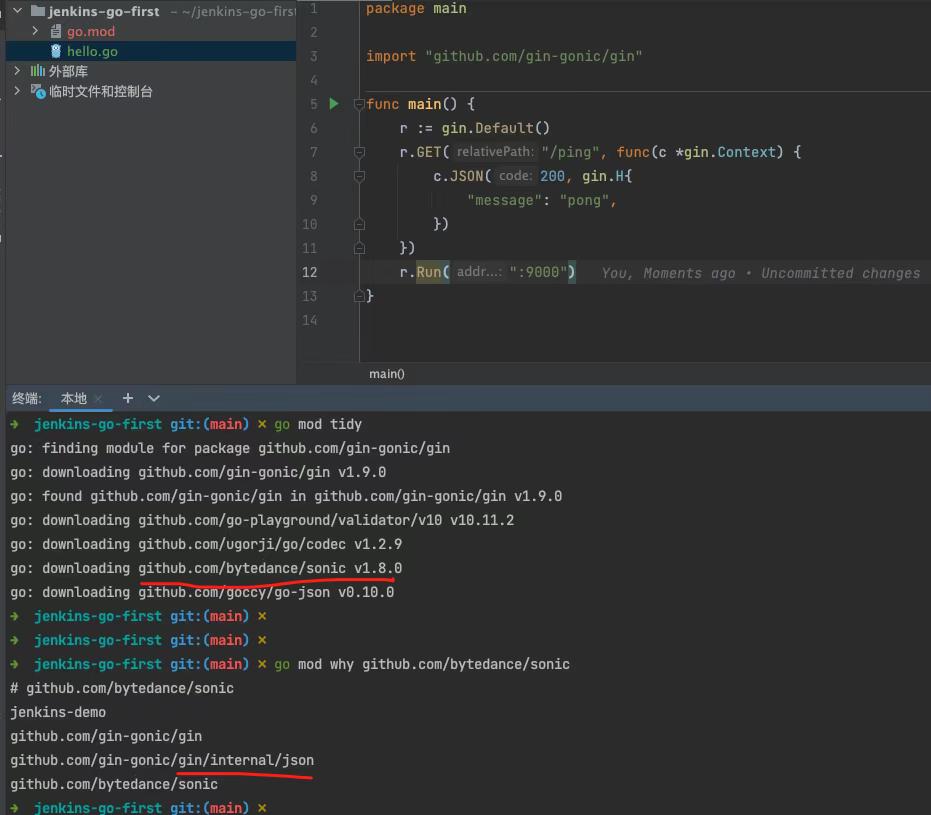Image resolution: width=931 pixels, height=815 pixels.
Task: Switch to the 本地 terminal tab
Action: click(x=74, y=398)
